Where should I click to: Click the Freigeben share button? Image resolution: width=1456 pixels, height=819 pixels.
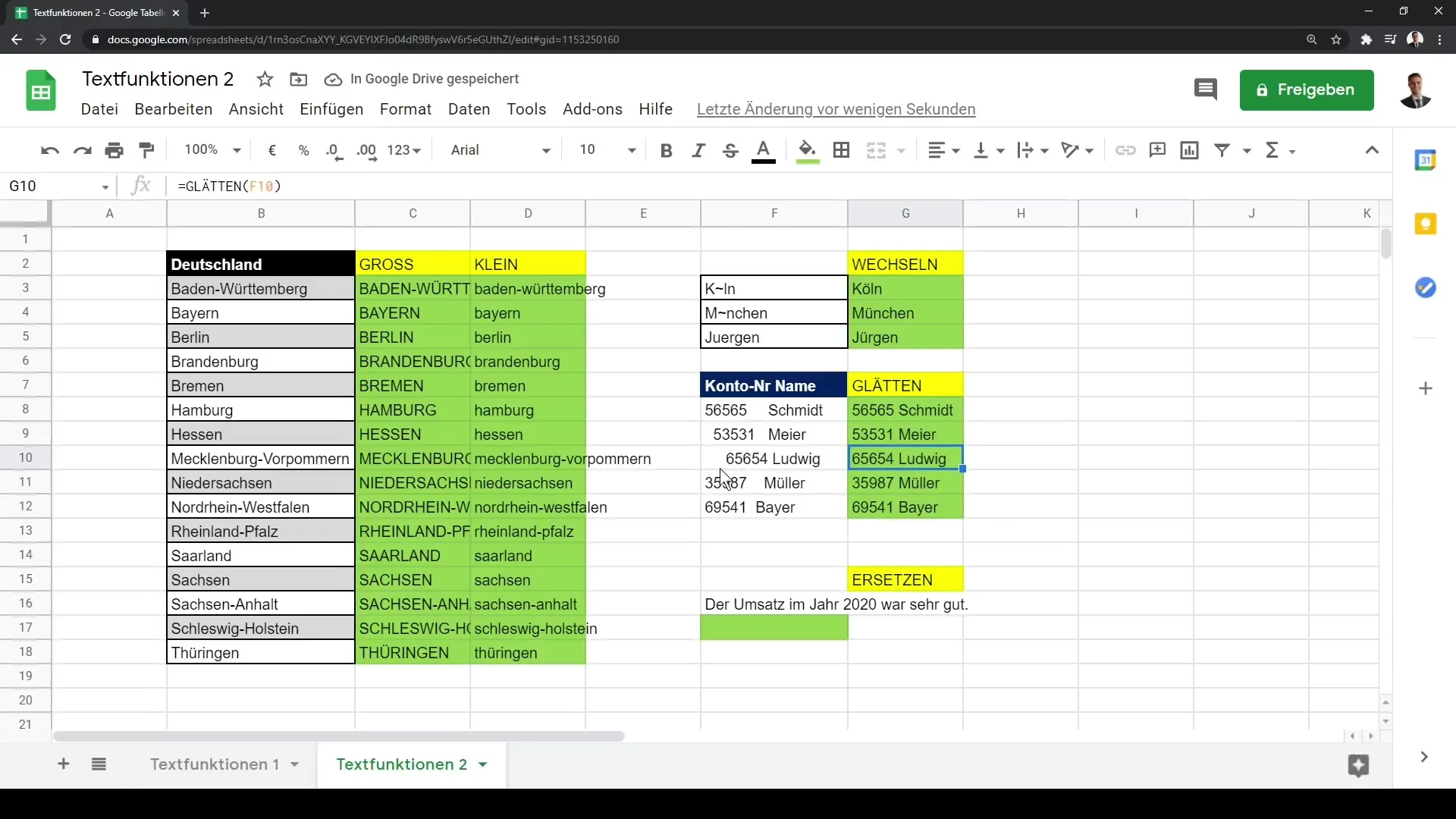point(1306,90)
